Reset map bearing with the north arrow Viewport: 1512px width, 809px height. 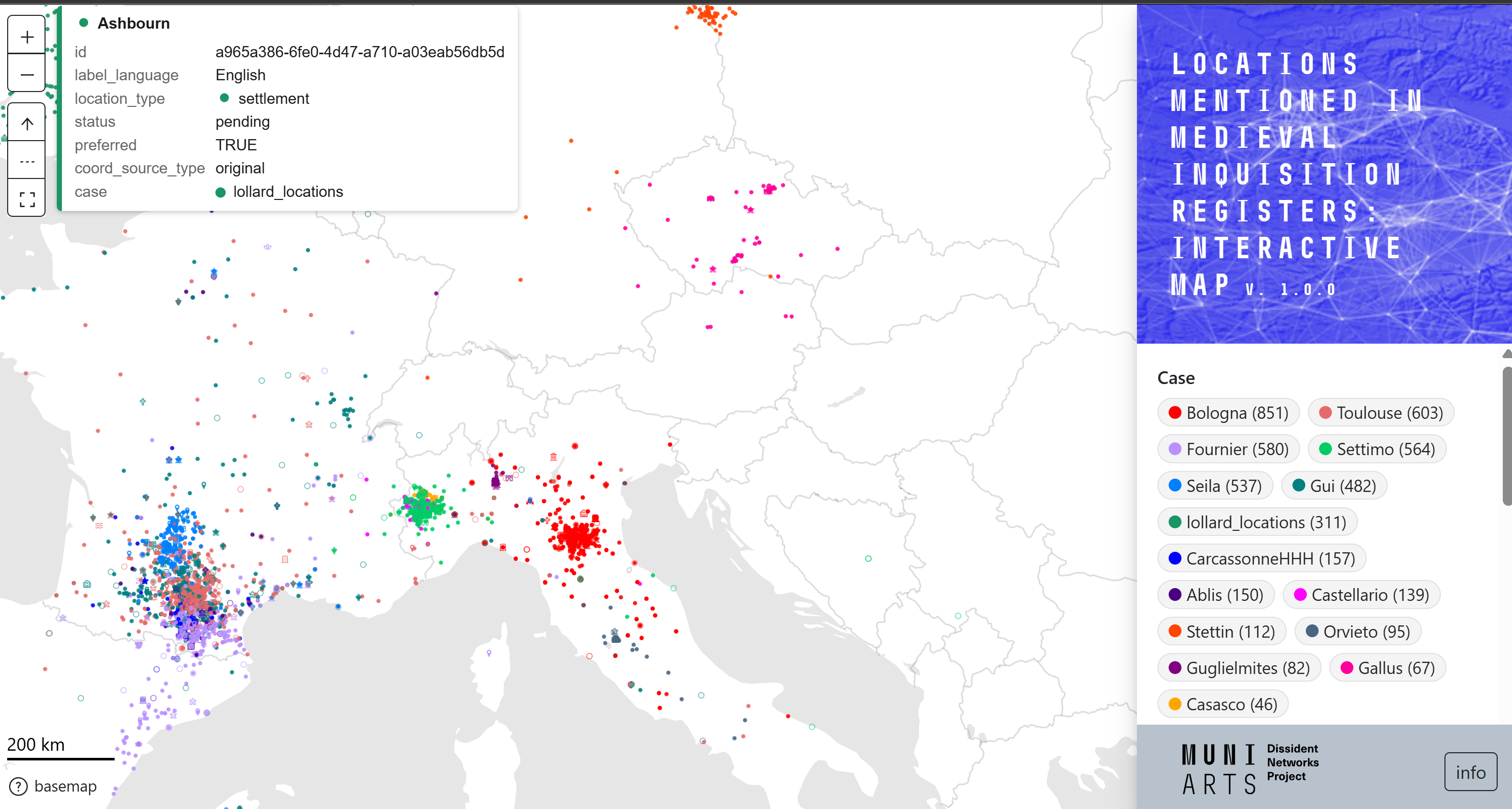tap(27, 123)
